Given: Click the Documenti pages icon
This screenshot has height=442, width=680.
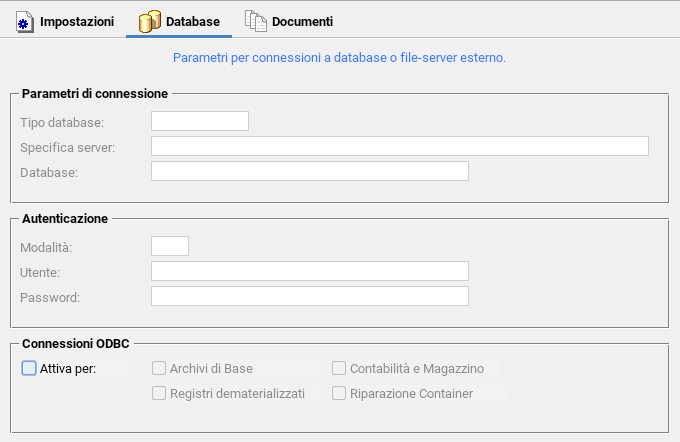Looking at the screenshot, I should tap(256, 21).
